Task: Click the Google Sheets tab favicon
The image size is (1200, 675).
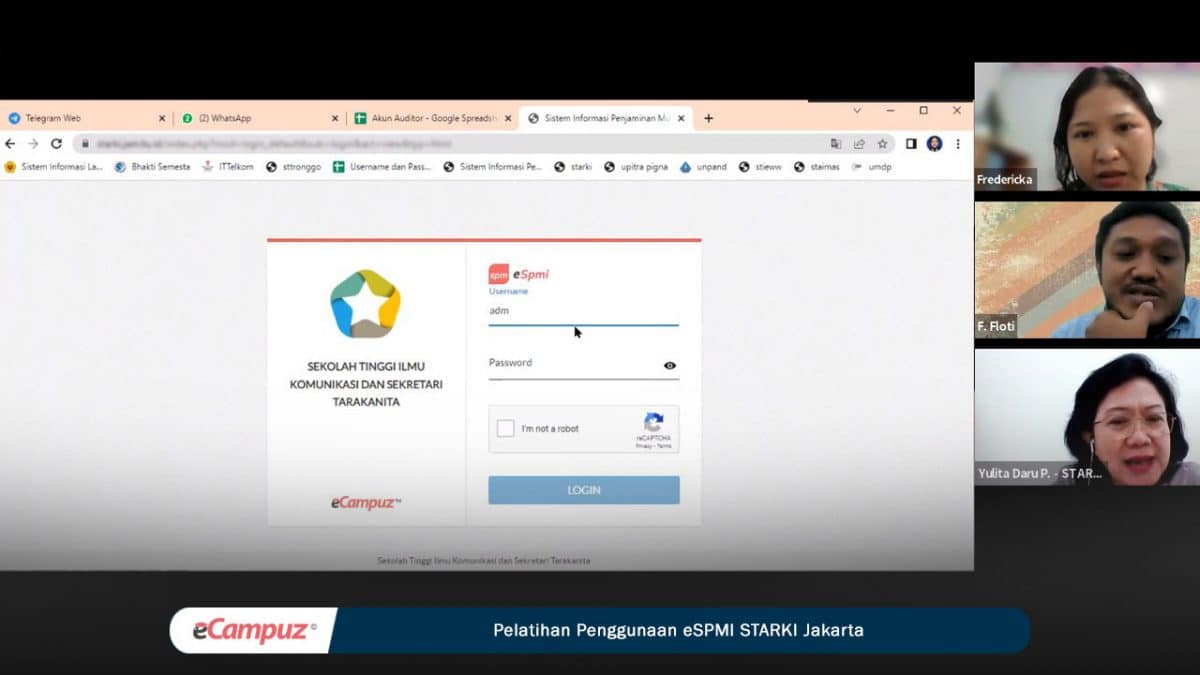Action: [361, 118]
